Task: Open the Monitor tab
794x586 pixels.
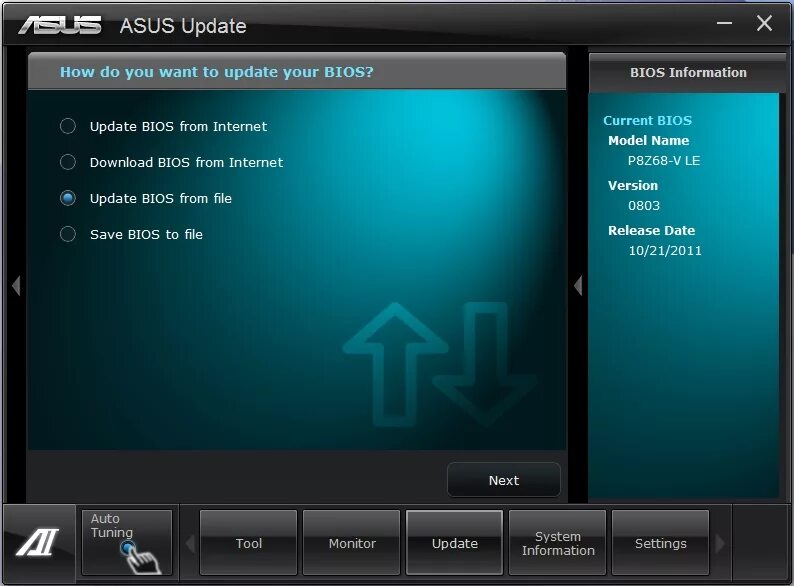Action: point(352,543)
